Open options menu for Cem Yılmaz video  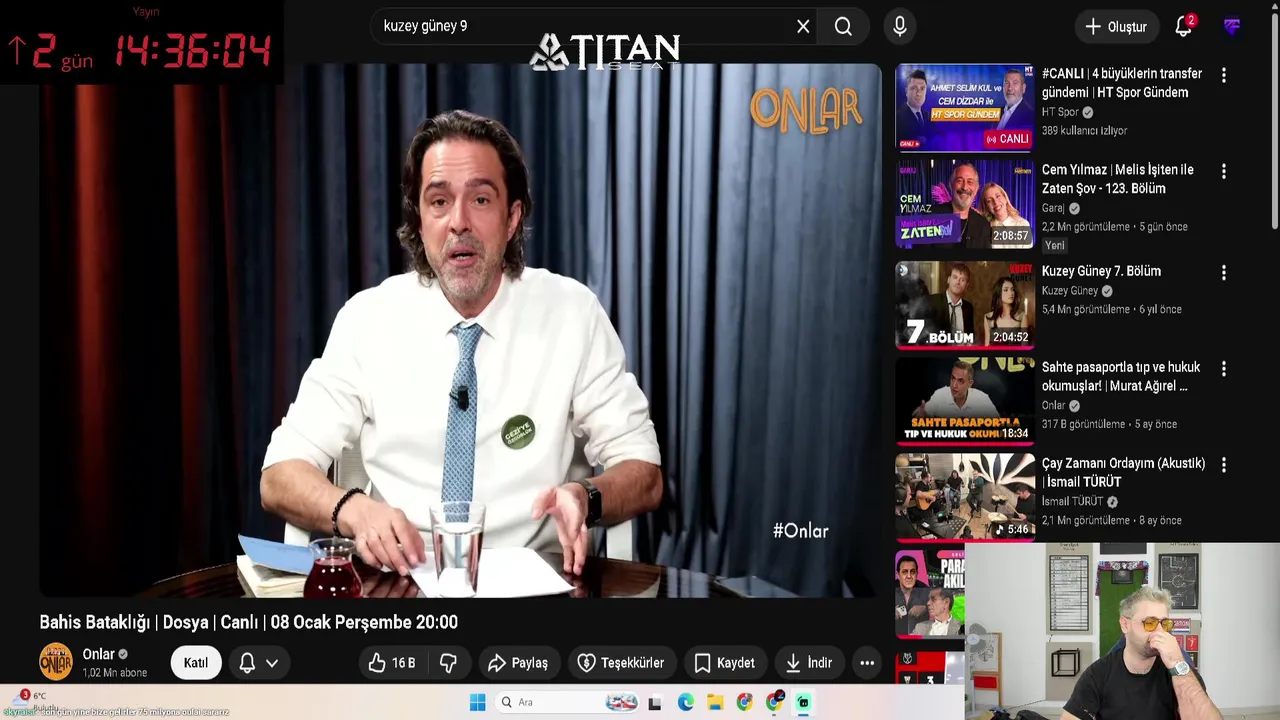click(x=1223, y=172)
